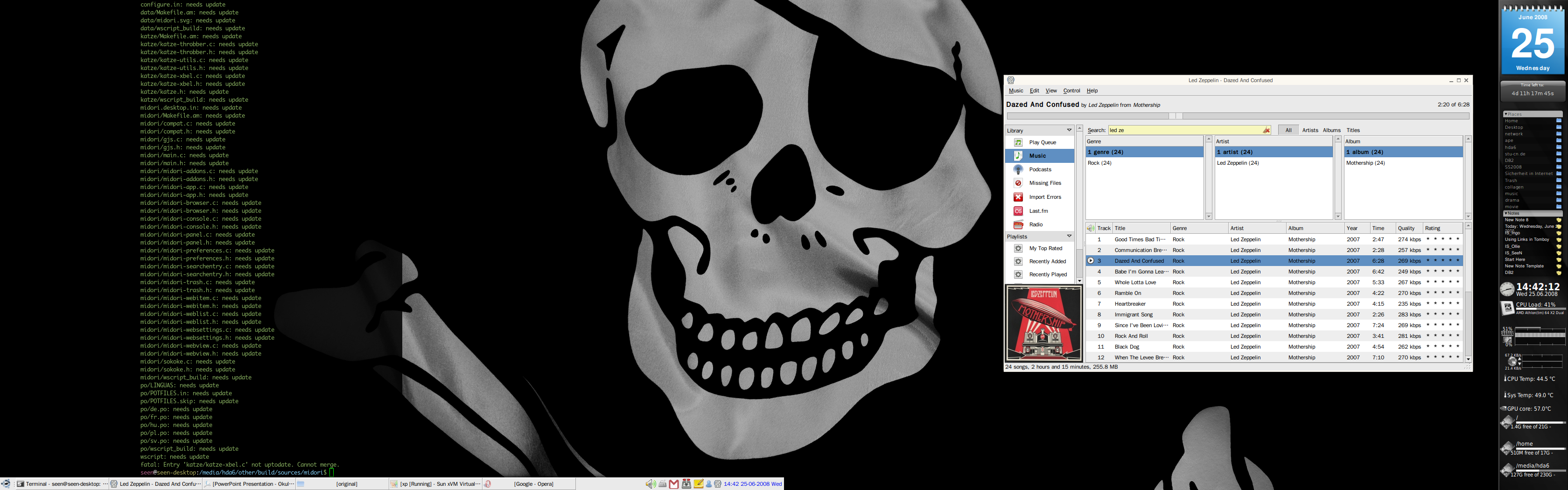Open the Play Queue source icon
This screenshot has height=490, width=1568.
1018,142
